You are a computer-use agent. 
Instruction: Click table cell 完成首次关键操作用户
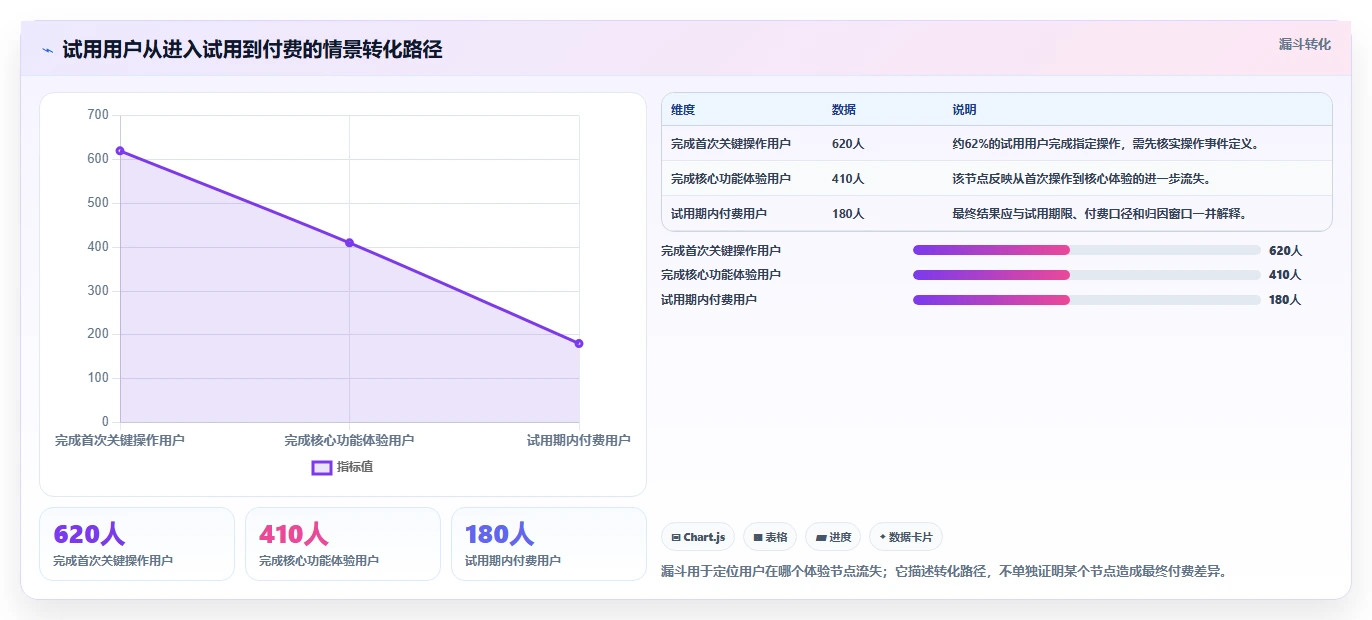731,144
